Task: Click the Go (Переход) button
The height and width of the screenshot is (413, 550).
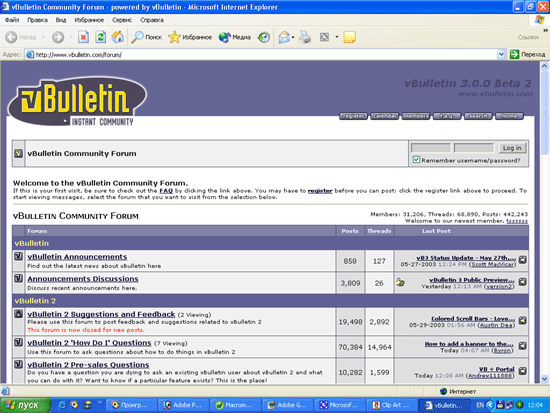Action: [528, 54]
